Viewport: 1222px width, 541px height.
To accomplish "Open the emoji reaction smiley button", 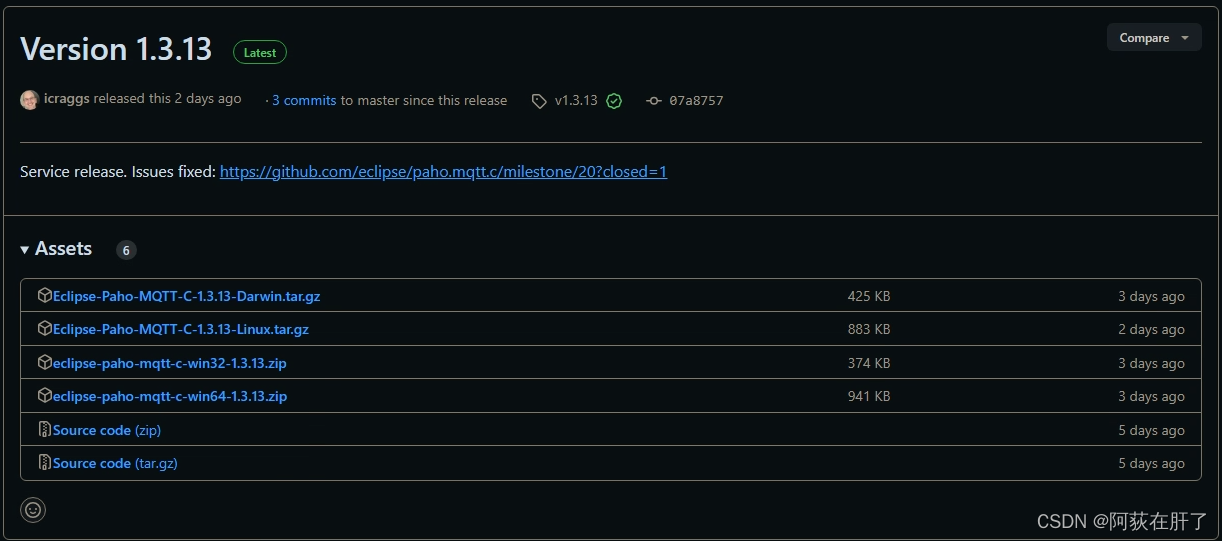I will pos(33,510).
